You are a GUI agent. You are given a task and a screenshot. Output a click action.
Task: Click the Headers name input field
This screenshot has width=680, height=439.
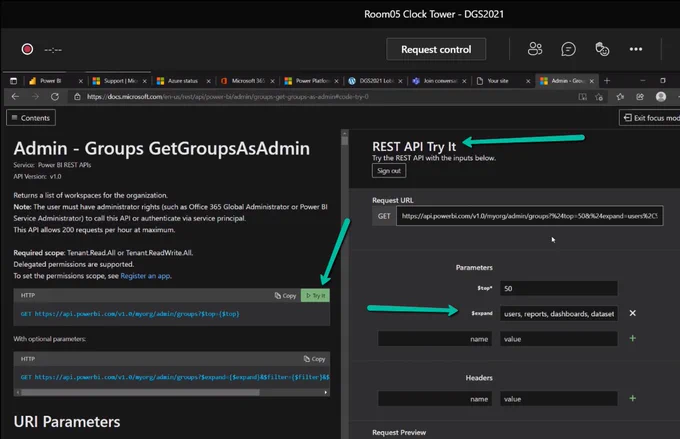[x=435, y=399]
